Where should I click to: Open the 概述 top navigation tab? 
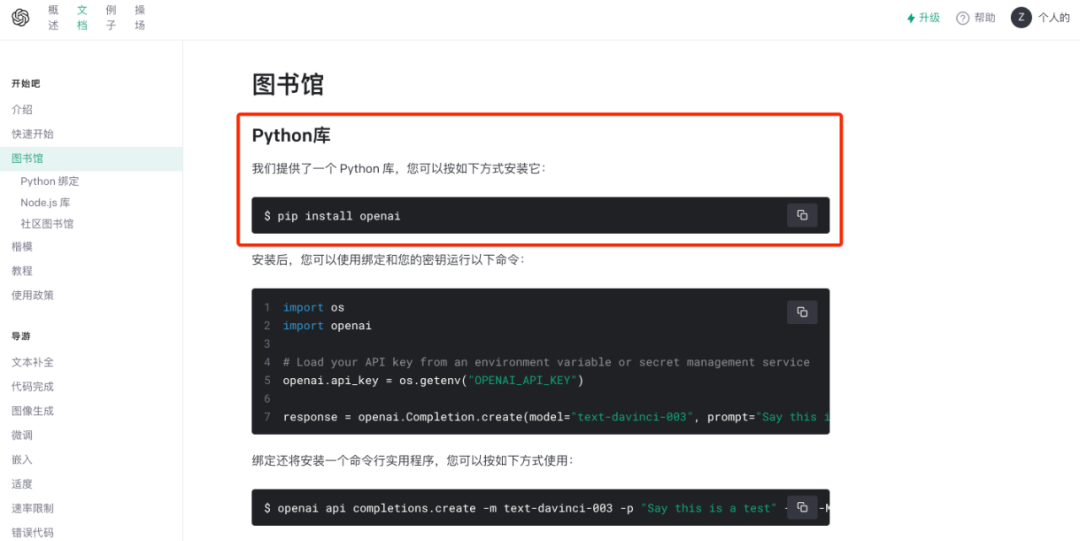pyautogui.click(x=53, y=18)
